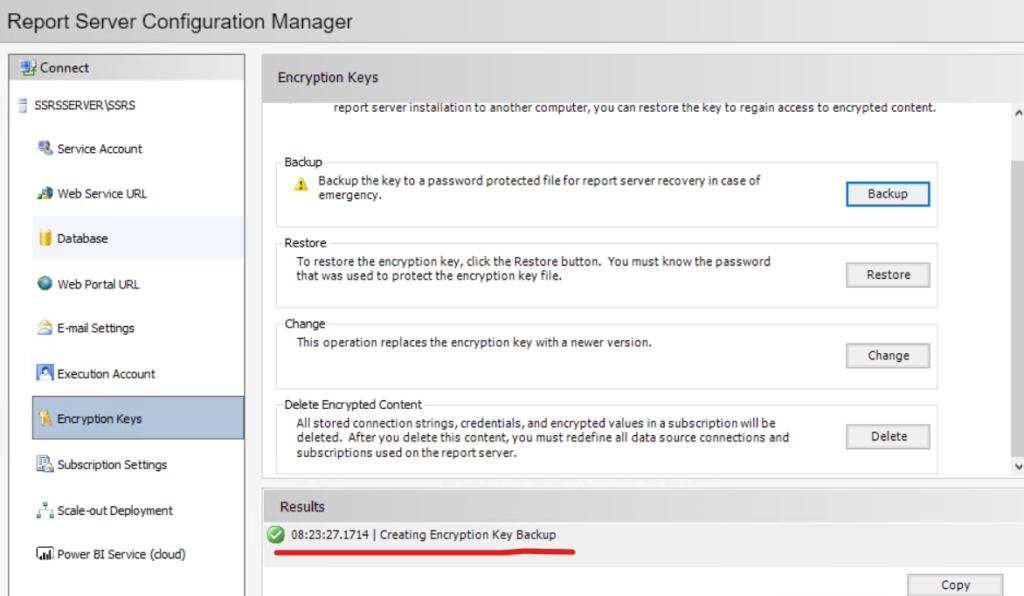Click the 'Results' panel heading

pyautogui.click(x=302, y=507)
